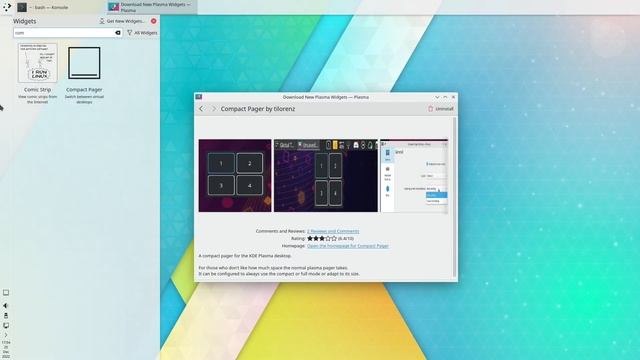Click the Compact Pager by tilorenz heading
The image size is (640, 360).
tap(258, 109)
